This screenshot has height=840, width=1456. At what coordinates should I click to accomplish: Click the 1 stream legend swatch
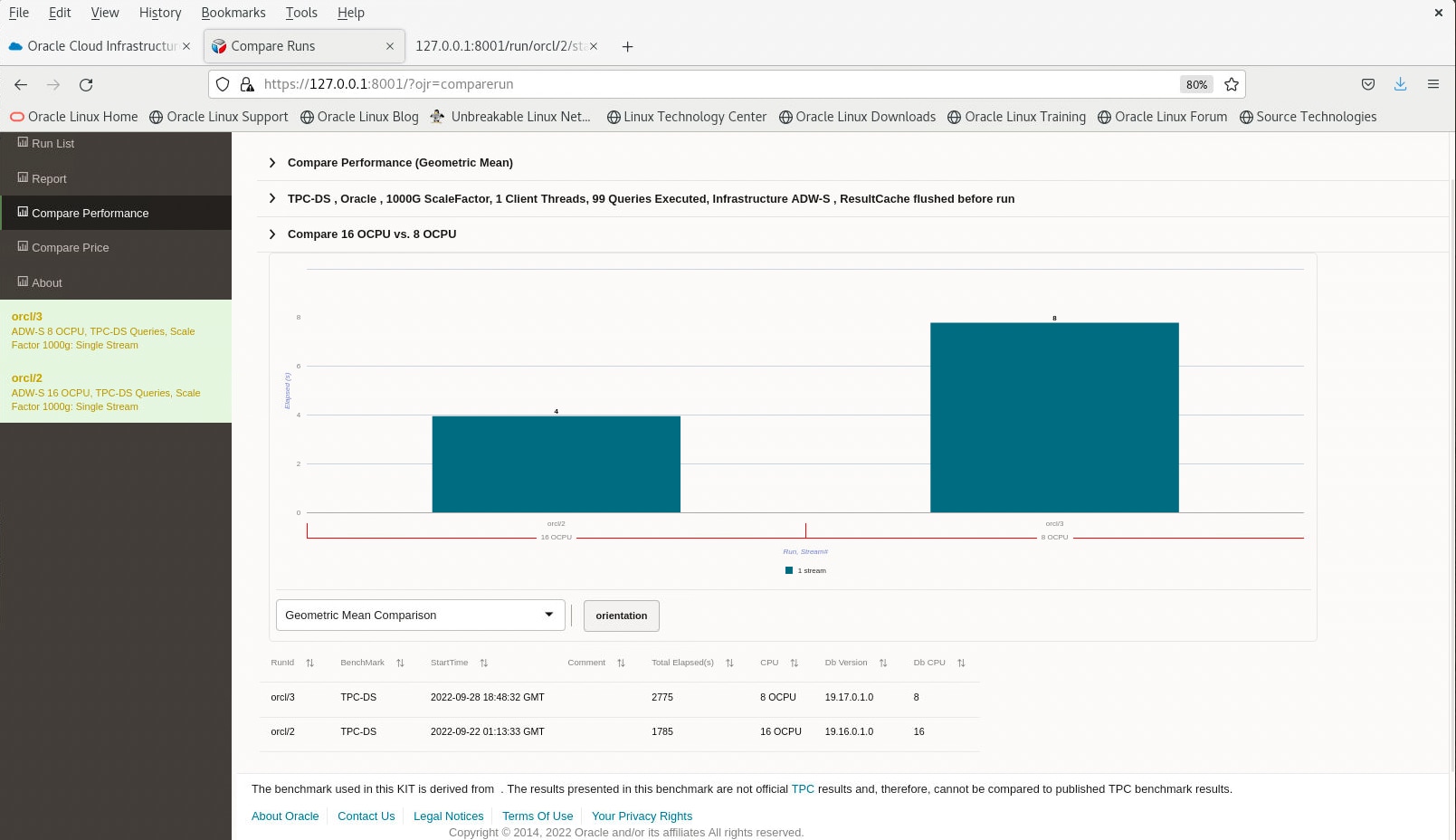(789, 571)
